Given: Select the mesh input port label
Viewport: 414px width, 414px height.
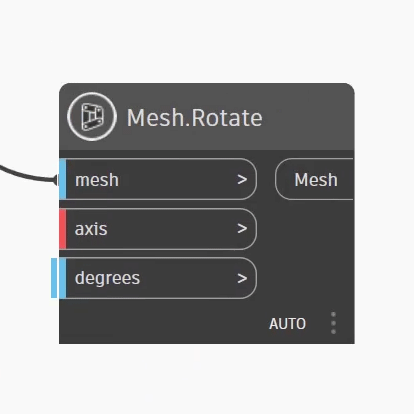Looking at the screenshot, I should coord(97,180).
